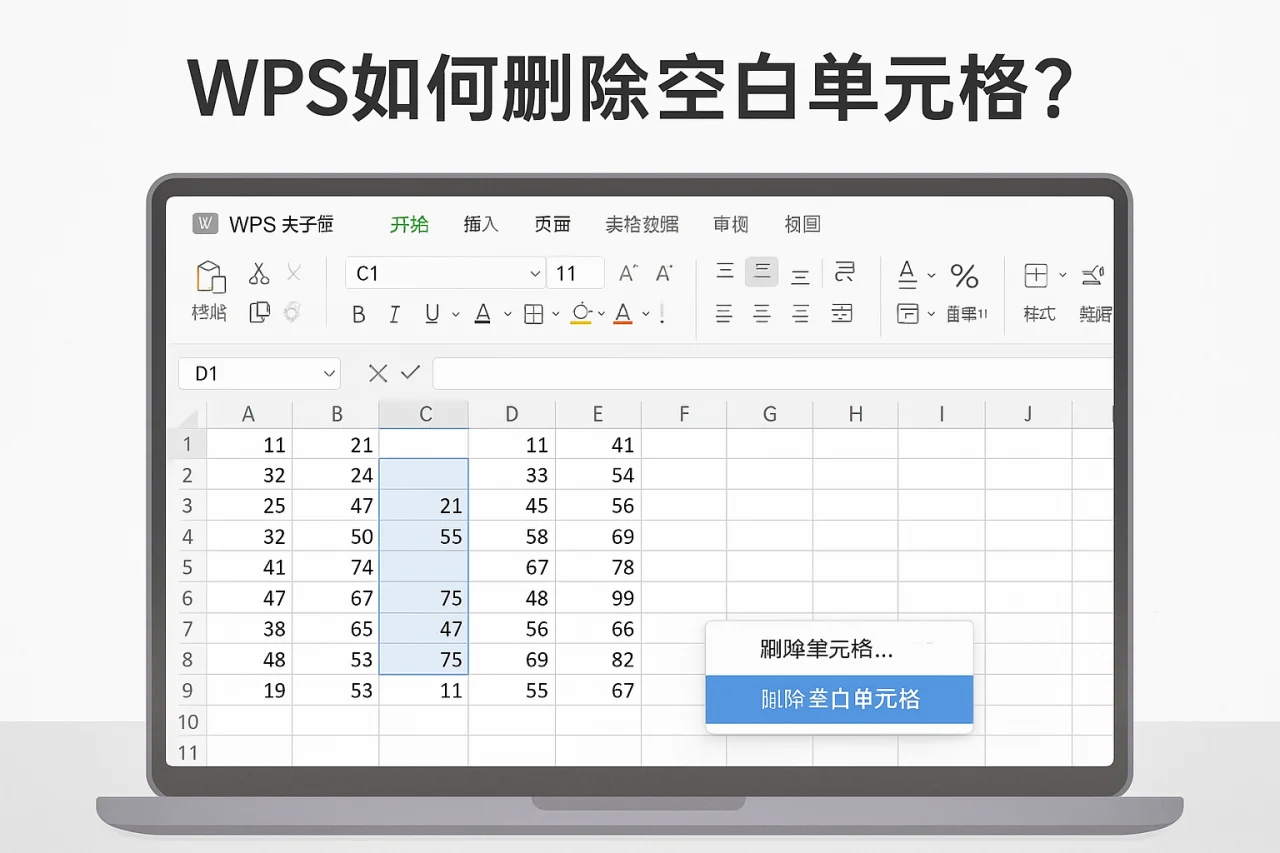
Task: Click the percent number format icon
Action: tap(964, 277)
